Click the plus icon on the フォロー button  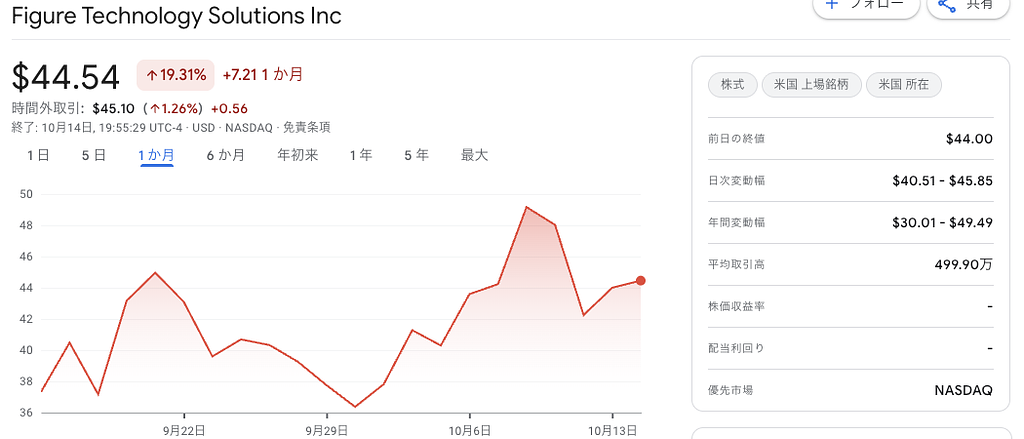coord(831,5)
